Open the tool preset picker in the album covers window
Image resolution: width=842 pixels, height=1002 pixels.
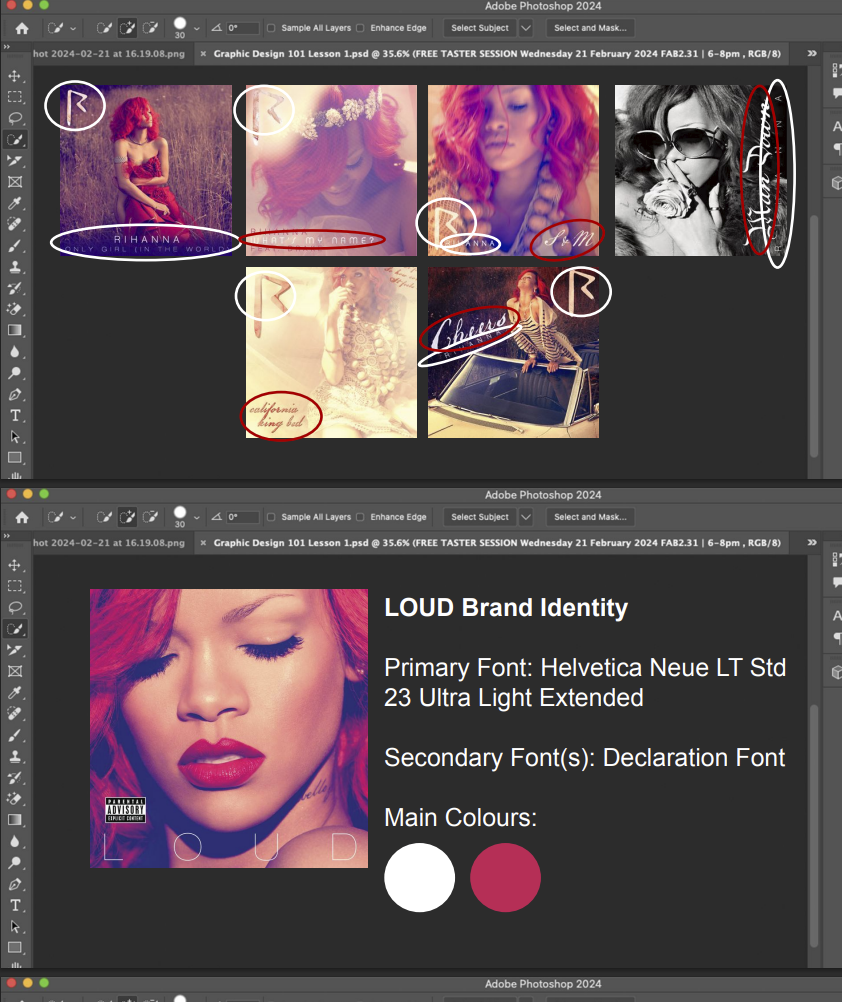[x=61, y=28]
